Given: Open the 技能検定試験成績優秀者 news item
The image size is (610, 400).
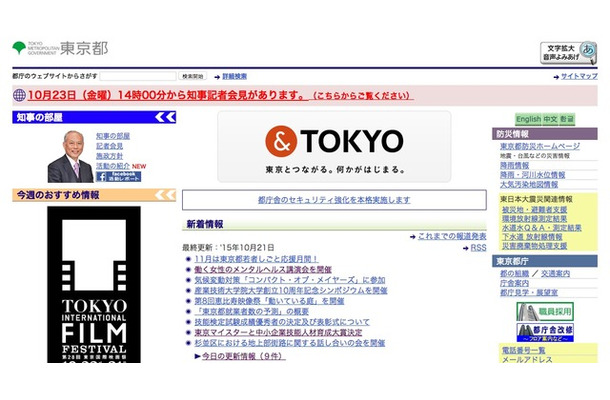Looking at the screenshot, I should pos(282,322).
